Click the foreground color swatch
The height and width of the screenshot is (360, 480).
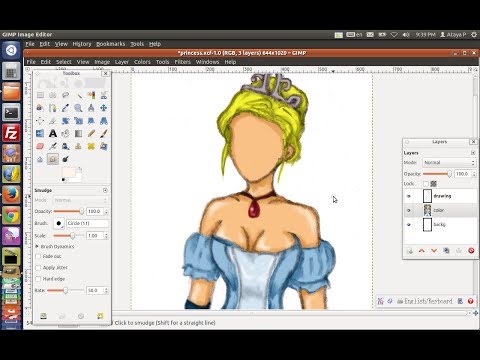pyautogui.click(x=69, y=172)
